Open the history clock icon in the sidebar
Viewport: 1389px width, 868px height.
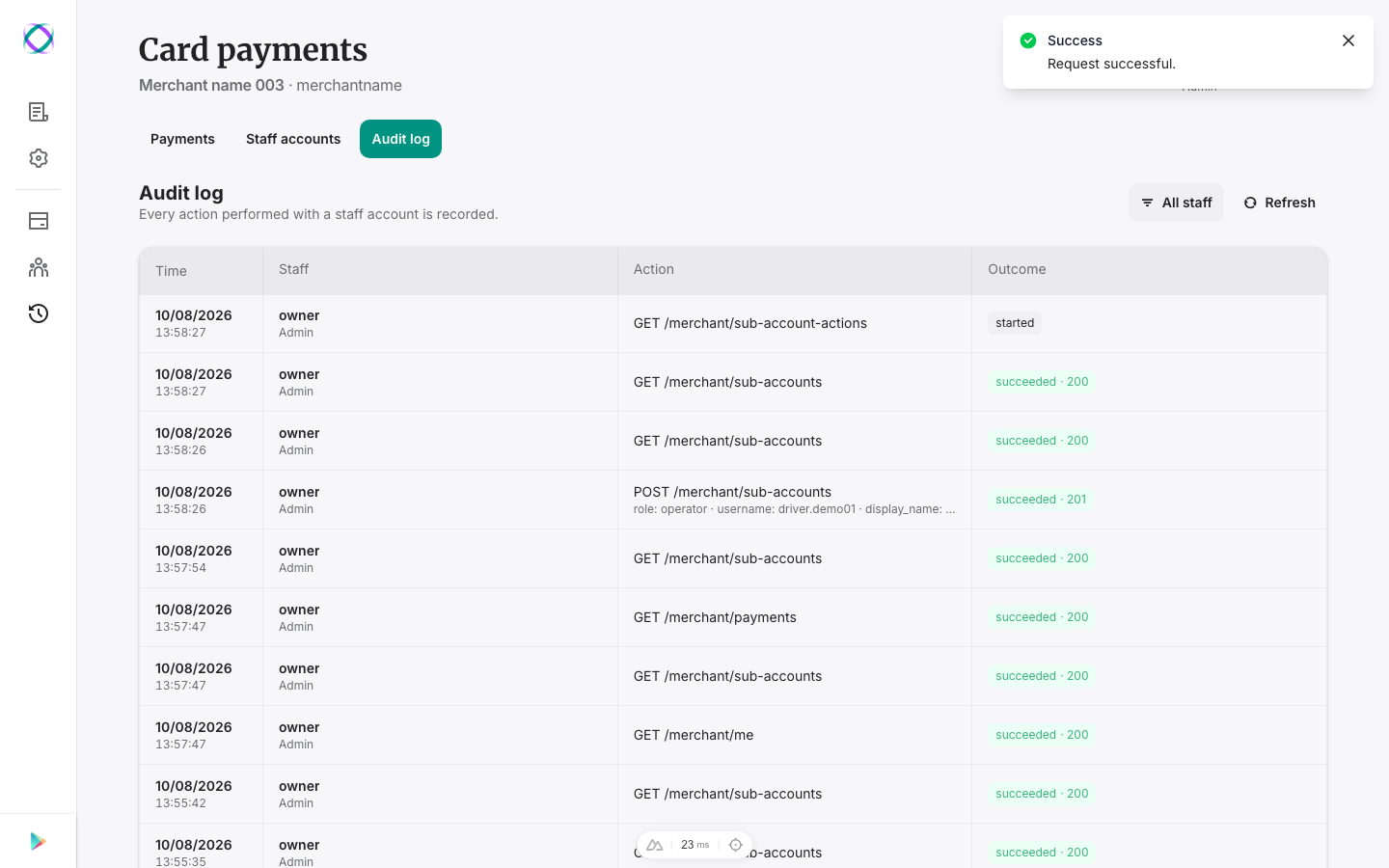coord(39,313)
